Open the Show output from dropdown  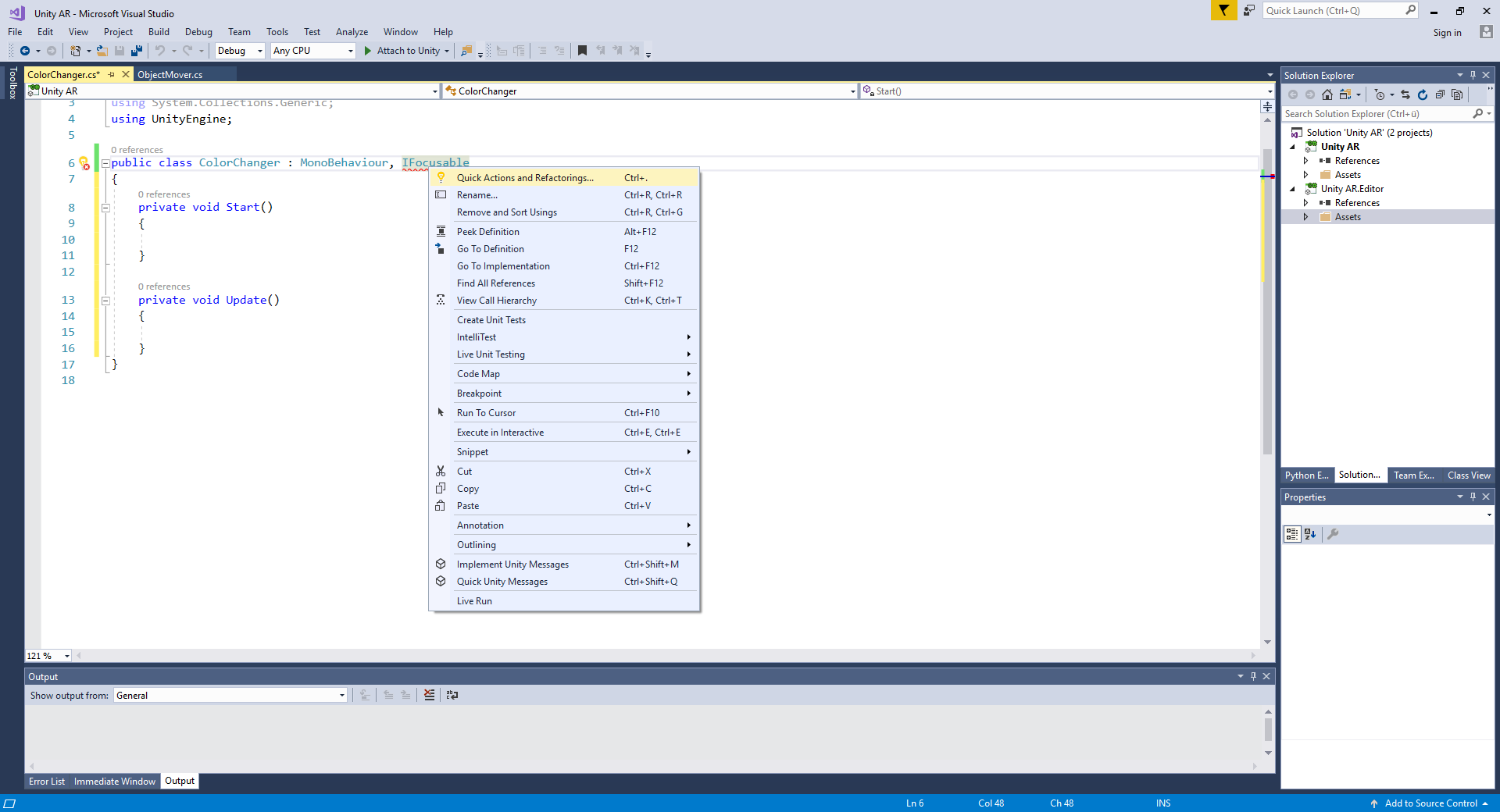point(230,696)
